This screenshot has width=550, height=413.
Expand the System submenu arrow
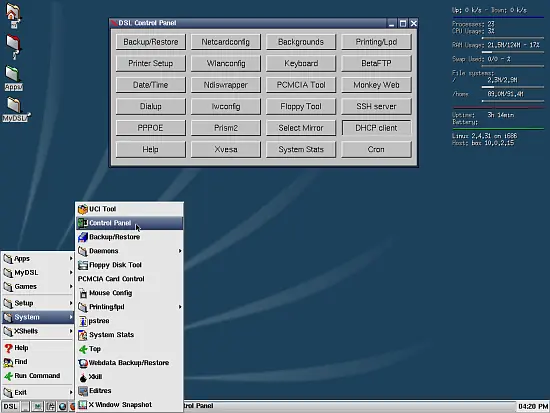(71, 317)
